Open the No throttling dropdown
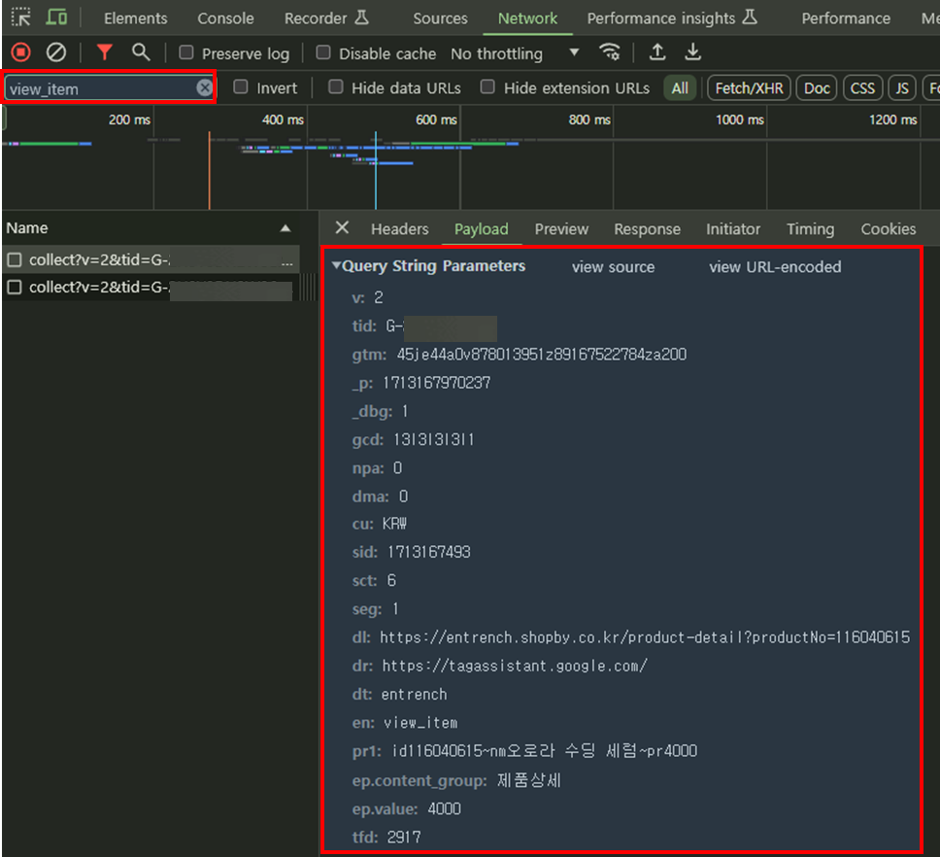The height and width of the screenshot is (857, 940). tap(514, 53)
